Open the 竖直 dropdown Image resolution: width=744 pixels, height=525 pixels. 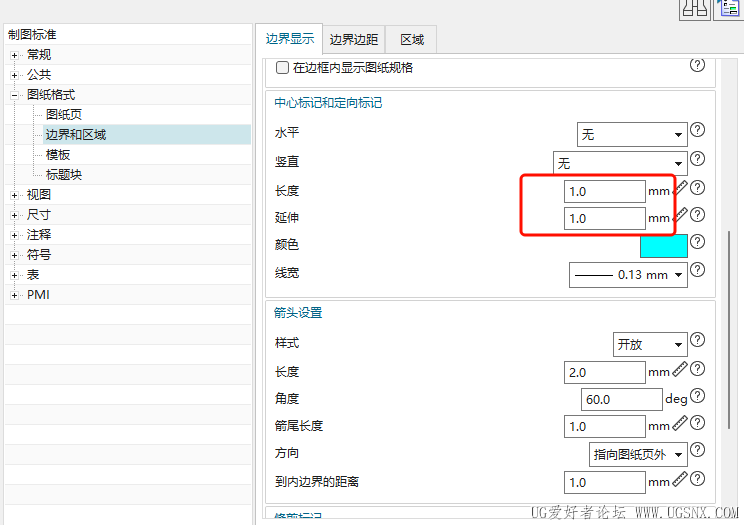(620, 164)
